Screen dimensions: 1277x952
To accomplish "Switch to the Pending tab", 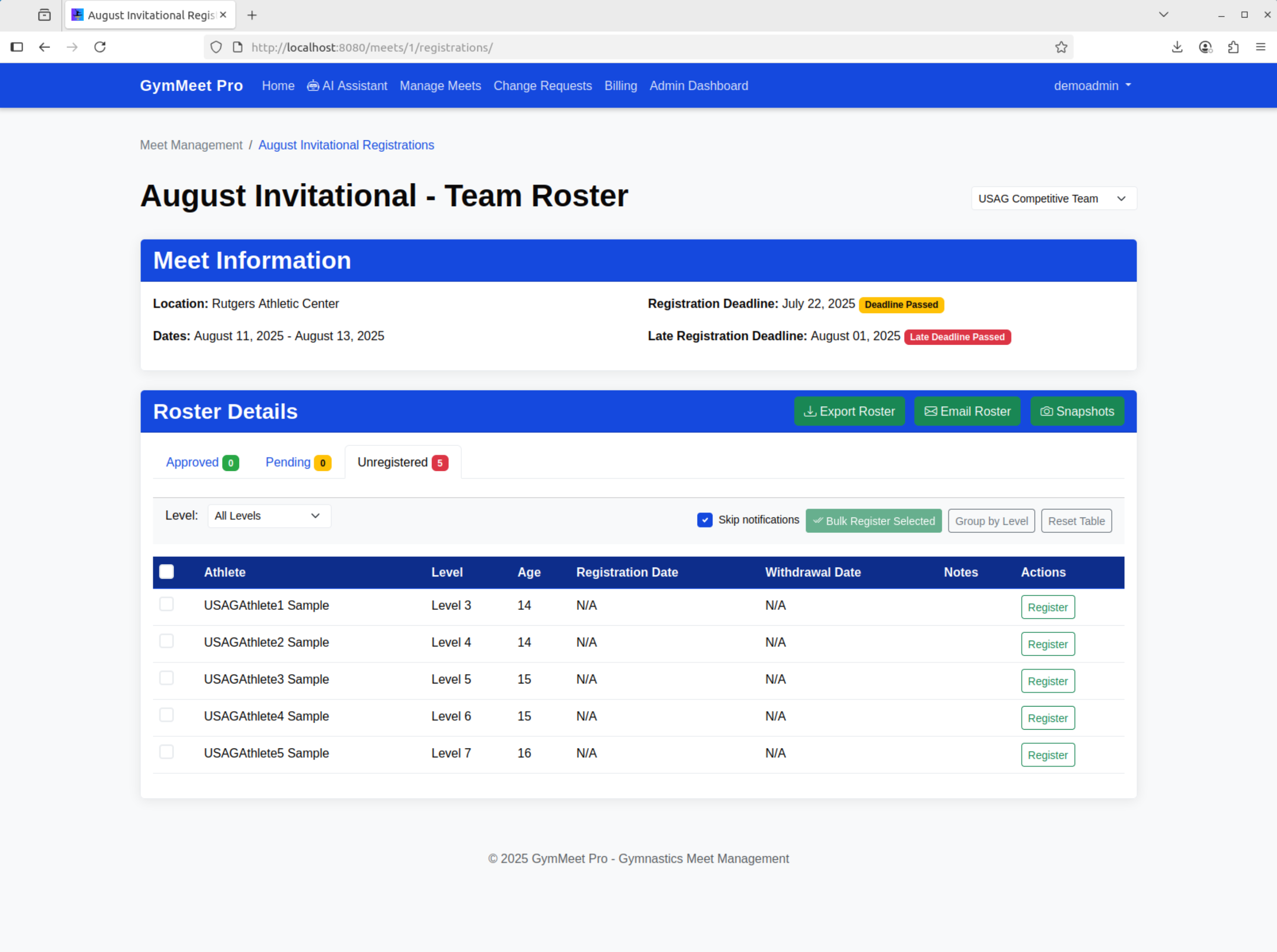I will [298, 462].
